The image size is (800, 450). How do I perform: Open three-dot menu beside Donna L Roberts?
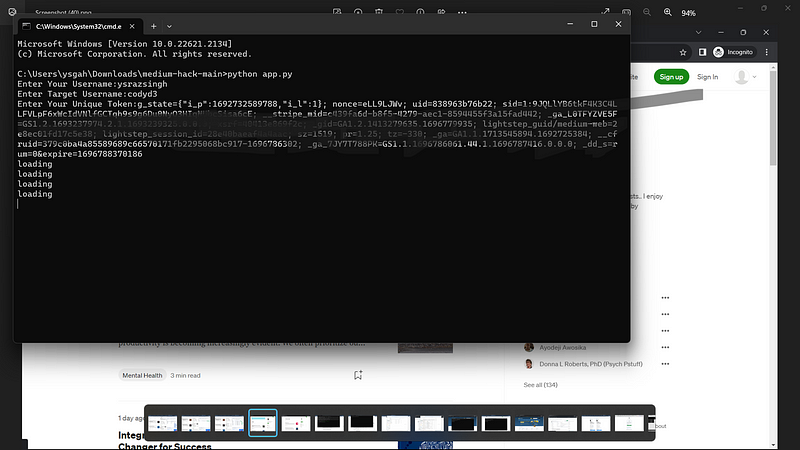click(x=665, y=364)
